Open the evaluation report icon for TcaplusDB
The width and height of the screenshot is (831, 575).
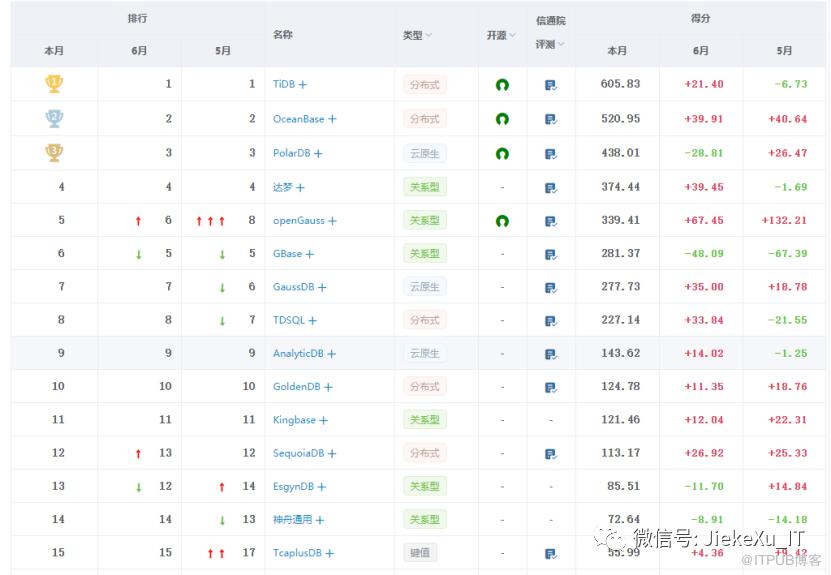click(x=551, y=554)
